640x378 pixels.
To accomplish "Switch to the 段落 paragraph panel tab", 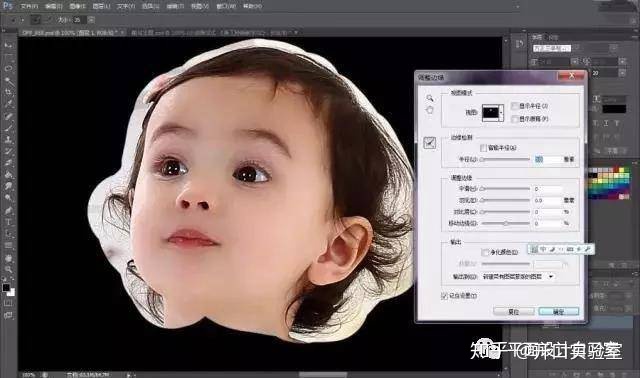I will coord(553,37).
